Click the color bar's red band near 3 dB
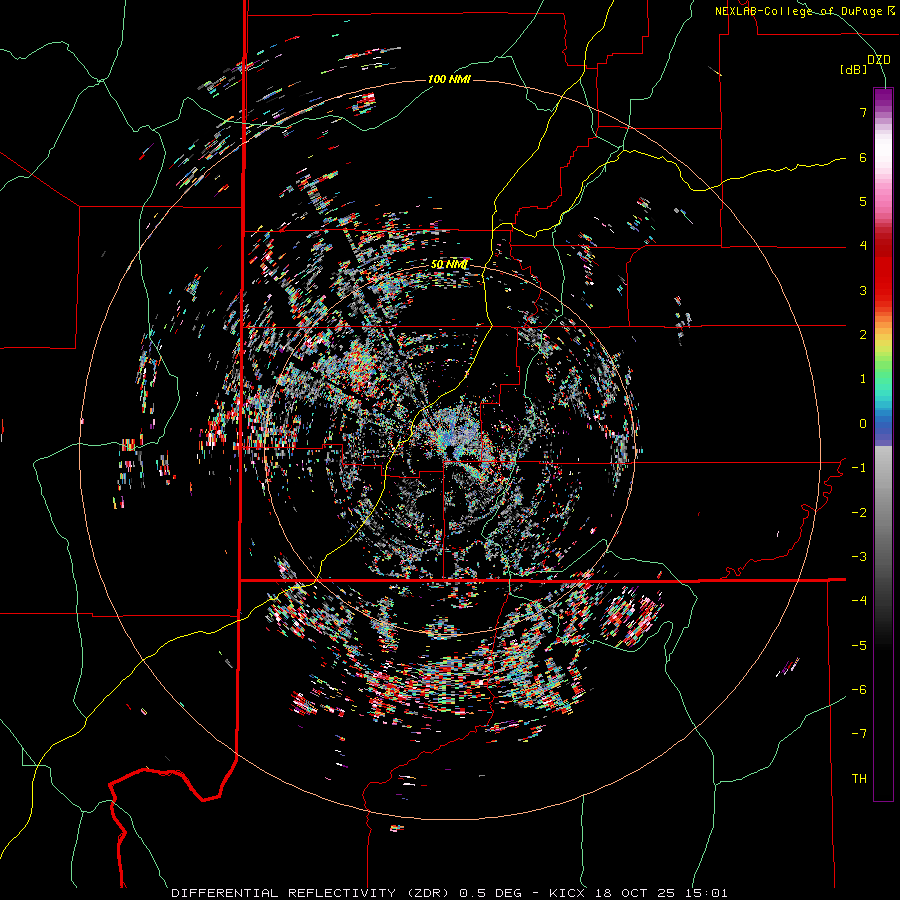 point(883,287)
